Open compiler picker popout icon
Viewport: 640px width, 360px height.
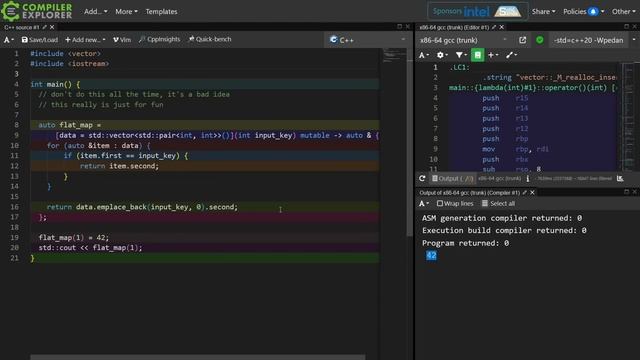pos(522,40)
